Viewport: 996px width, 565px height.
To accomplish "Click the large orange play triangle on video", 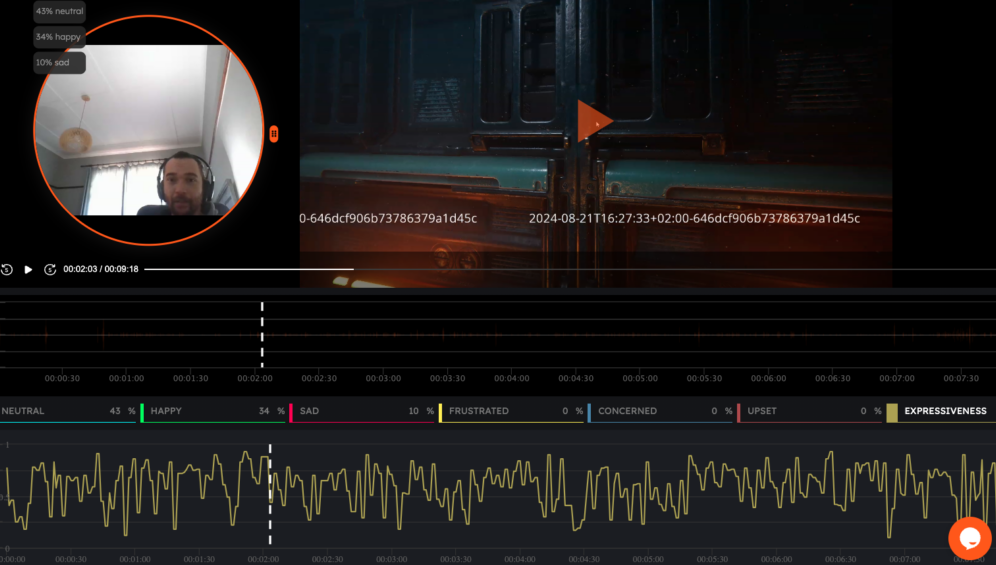I will [x=595, y=121].
